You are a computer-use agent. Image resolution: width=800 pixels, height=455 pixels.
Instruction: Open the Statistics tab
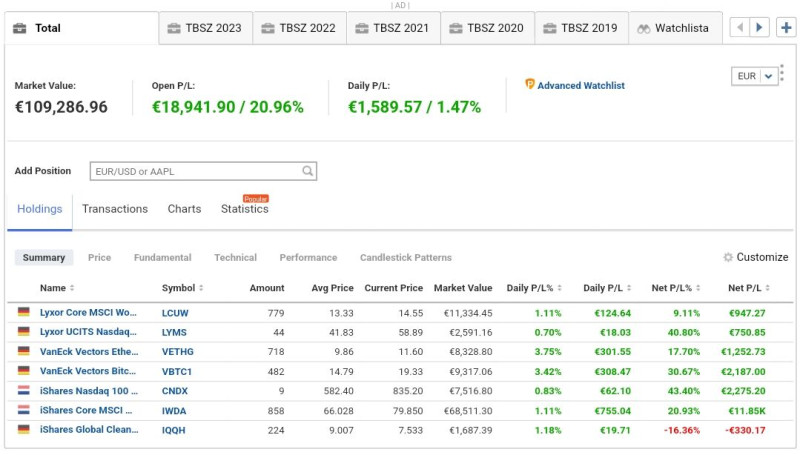pos(244,209)
